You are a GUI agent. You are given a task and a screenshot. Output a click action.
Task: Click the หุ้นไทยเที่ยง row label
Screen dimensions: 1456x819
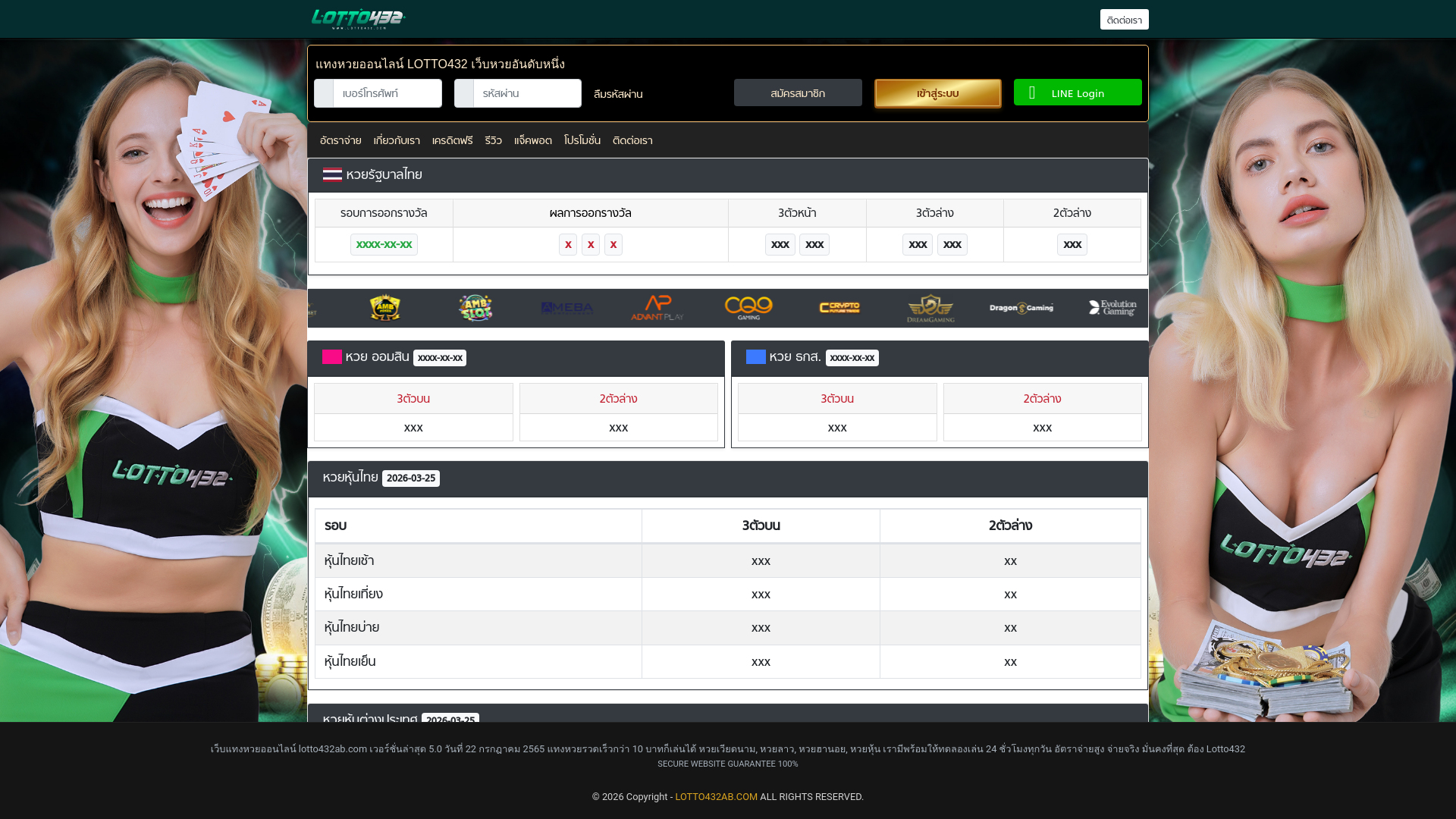click(x=353, y=594)
